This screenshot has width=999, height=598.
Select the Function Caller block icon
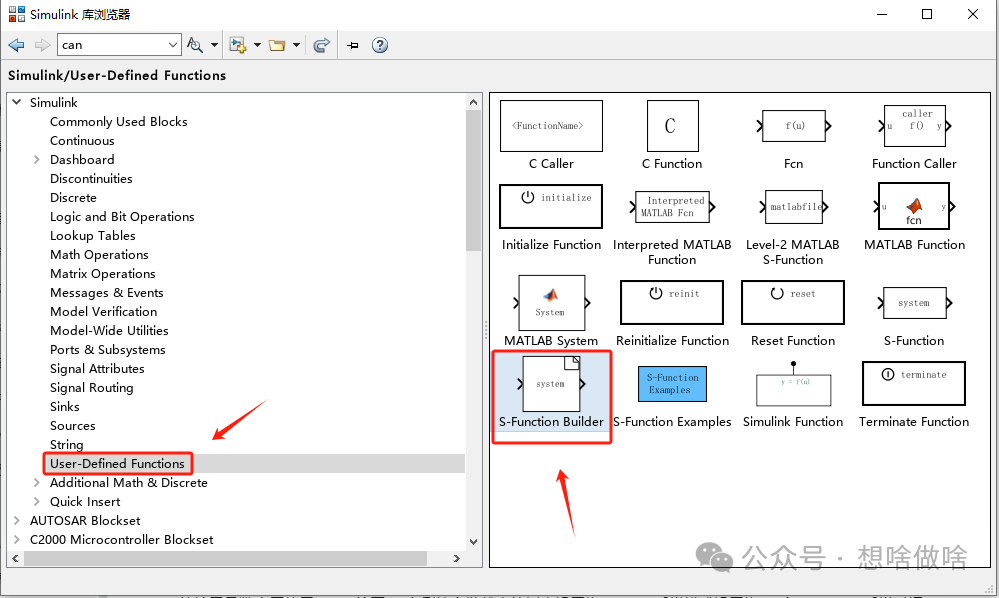(914, 126)
